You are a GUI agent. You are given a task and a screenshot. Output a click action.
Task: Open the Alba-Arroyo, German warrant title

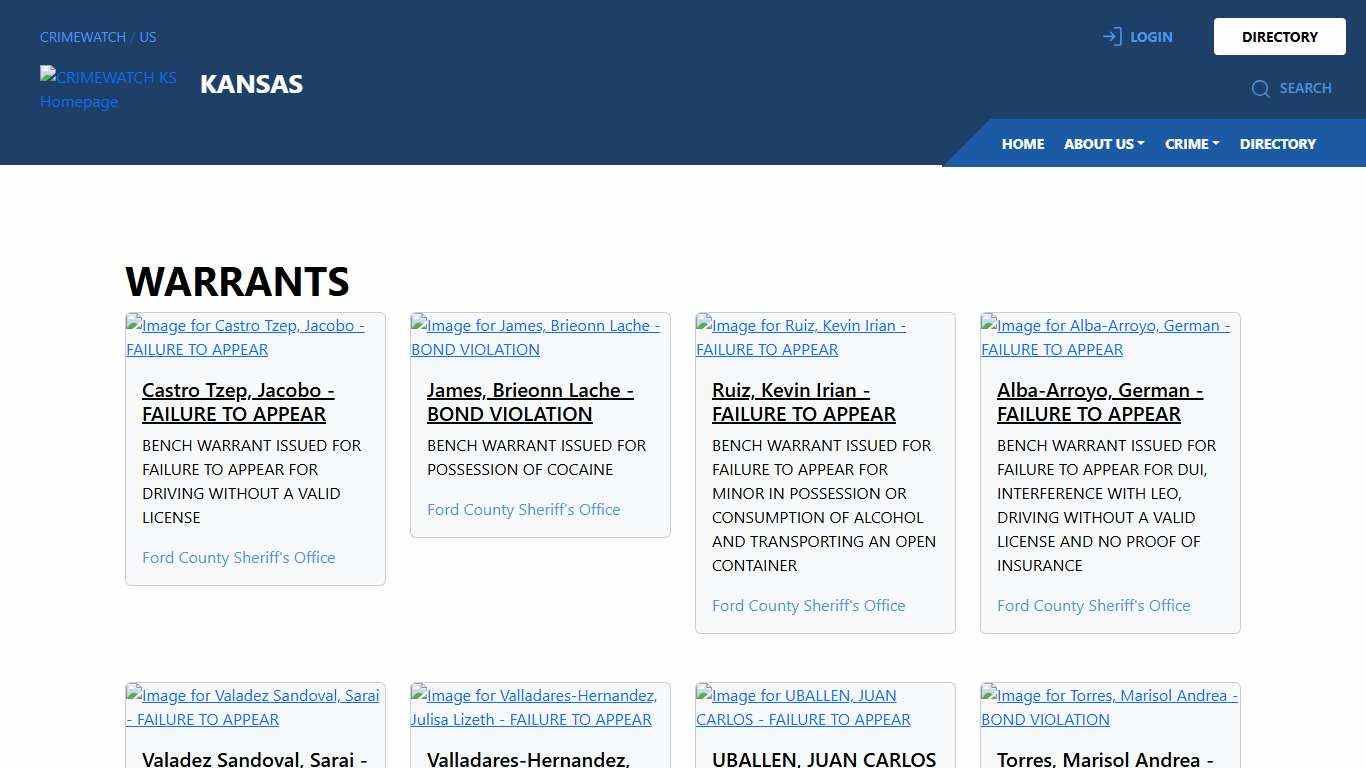coord(1099,402)
